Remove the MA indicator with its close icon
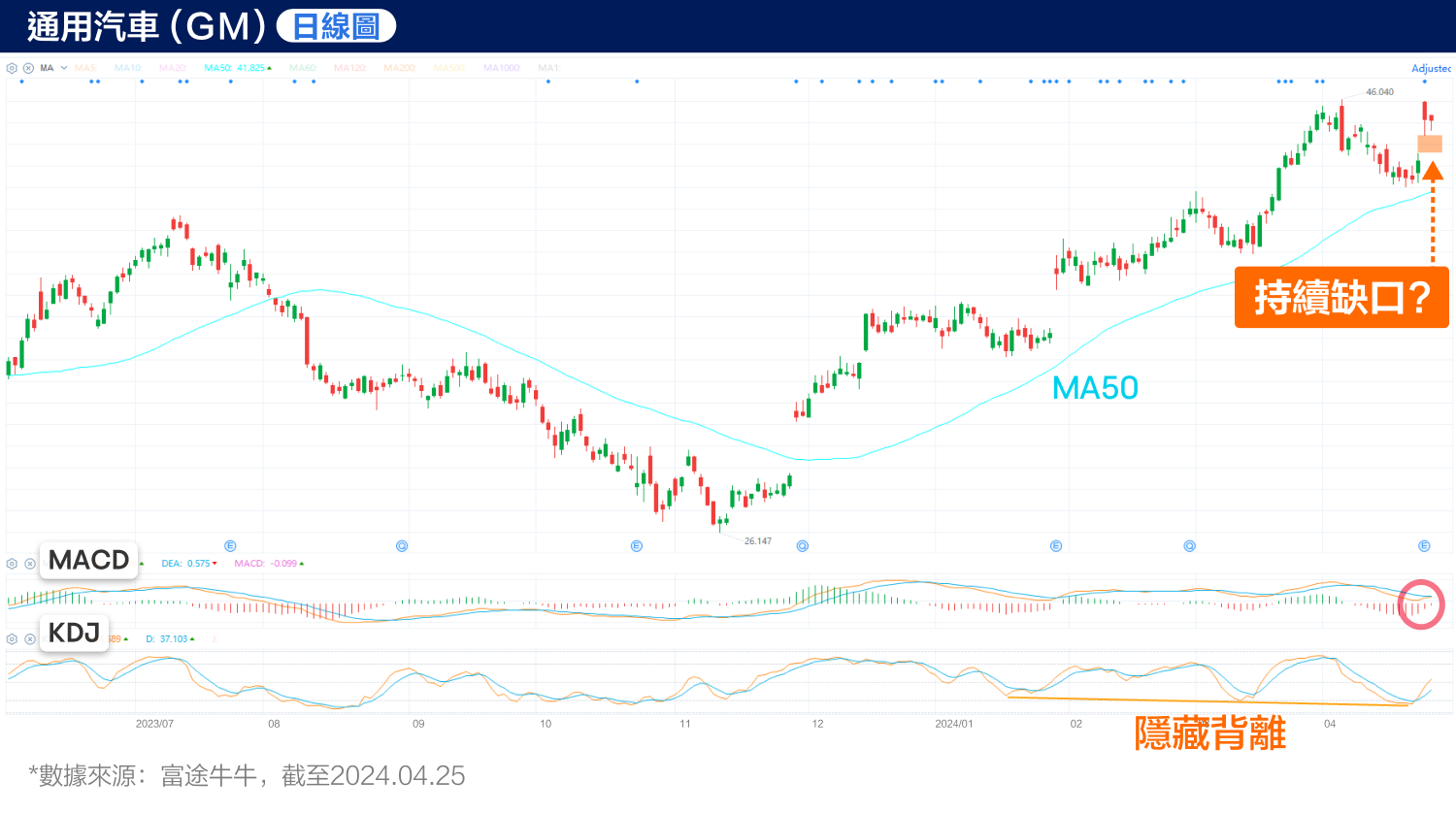This screenshot has width=1456, height=814. (27, 68)
